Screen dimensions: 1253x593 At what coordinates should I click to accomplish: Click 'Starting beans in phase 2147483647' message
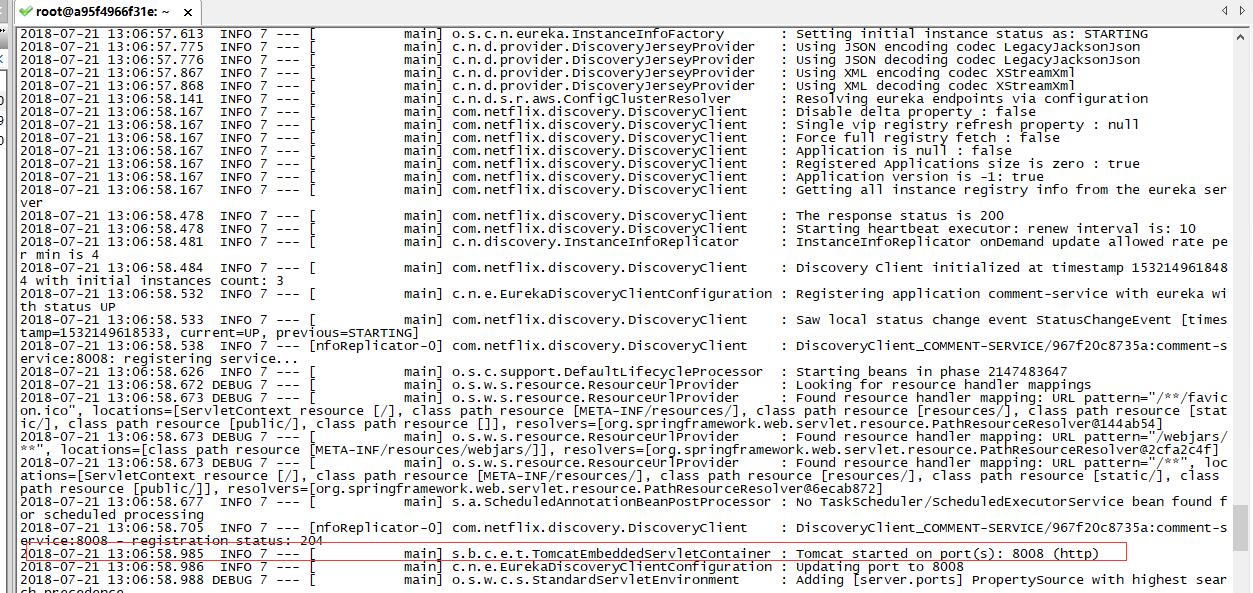coord(930,371)
